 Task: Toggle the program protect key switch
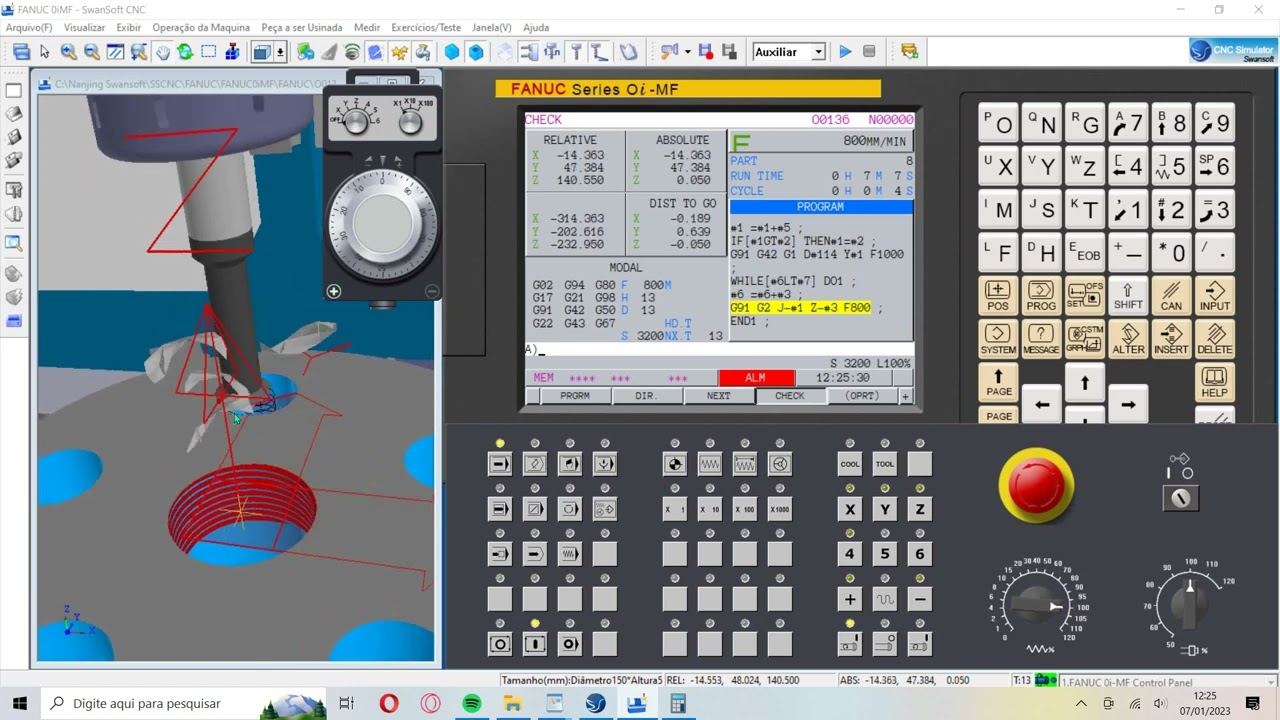point(1181,497)
